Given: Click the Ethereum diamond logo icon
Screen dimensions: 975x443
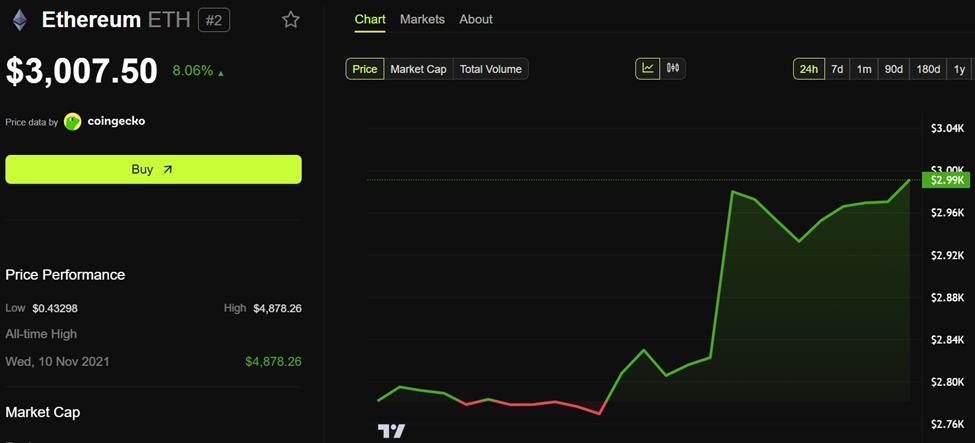Looking at the screenshot, I should click(21, 20).
